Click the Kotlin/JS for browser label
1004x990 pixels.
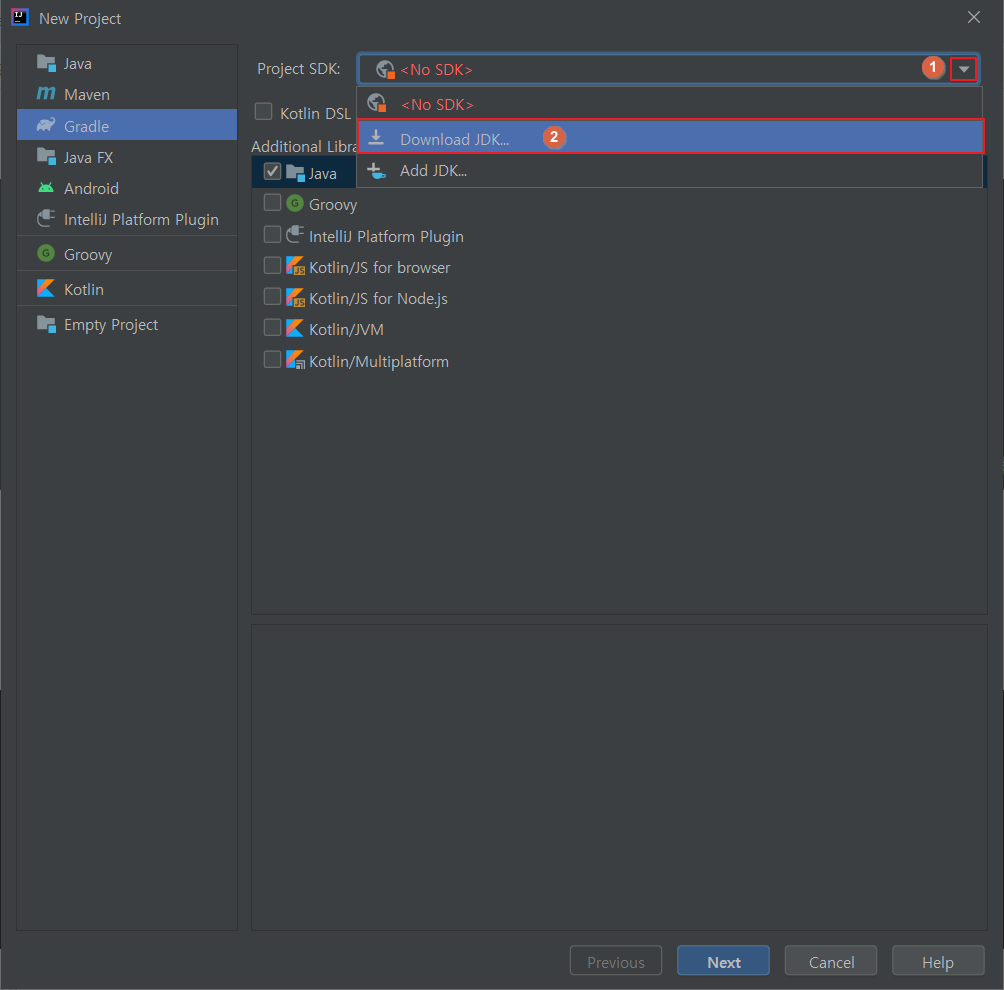[380, 268]
